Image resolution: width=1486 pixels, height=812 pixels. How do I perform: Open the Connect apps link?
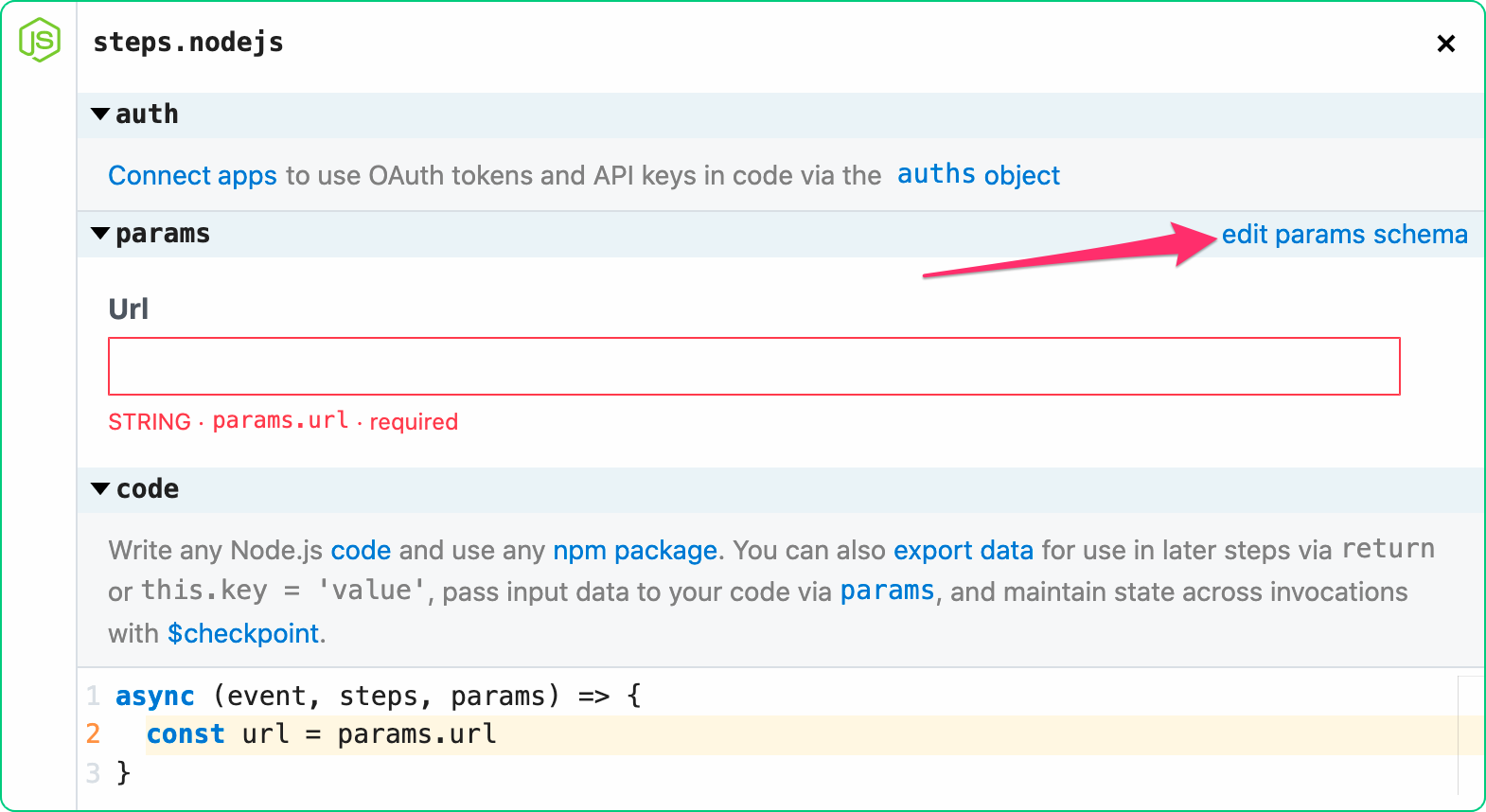[x=192, y=176]
